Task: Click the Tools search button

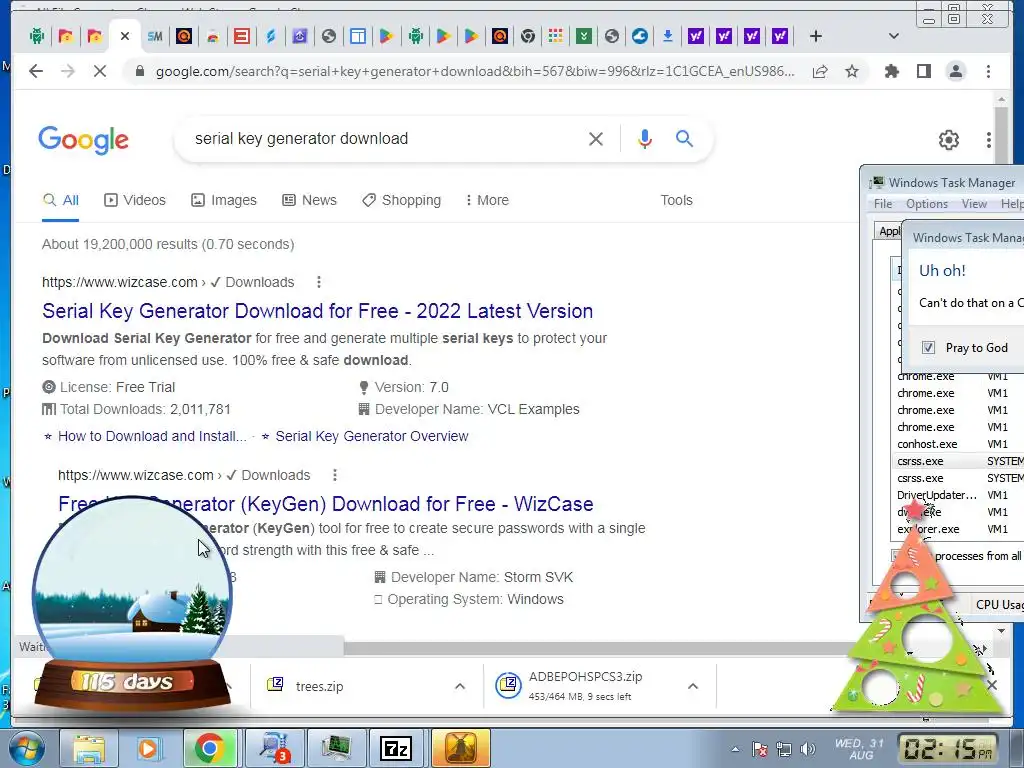Action: coord(676,200)
